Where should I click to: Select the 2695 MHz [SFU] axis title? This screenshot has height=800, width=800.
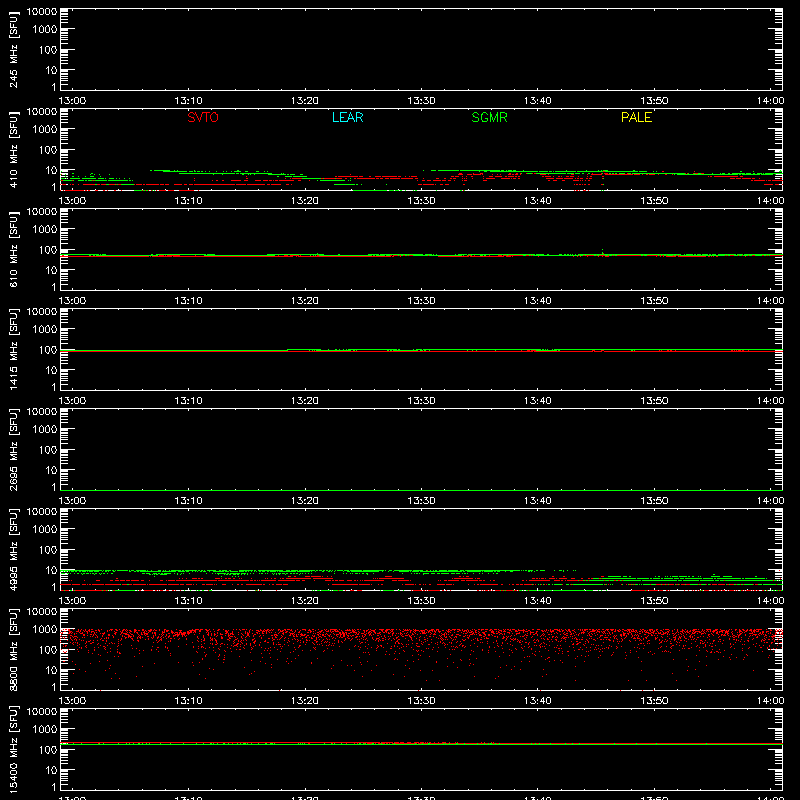pos(13,449)
